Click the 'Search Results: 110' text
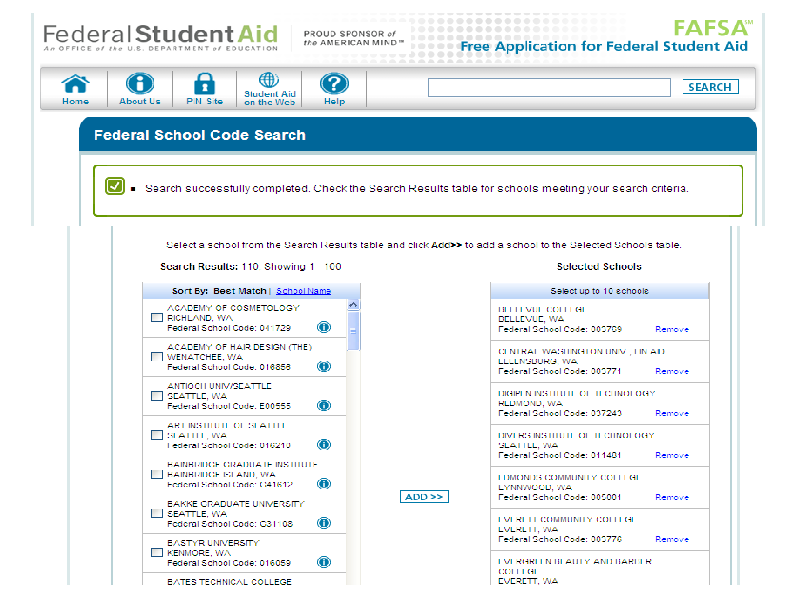 tap(209, 266)
